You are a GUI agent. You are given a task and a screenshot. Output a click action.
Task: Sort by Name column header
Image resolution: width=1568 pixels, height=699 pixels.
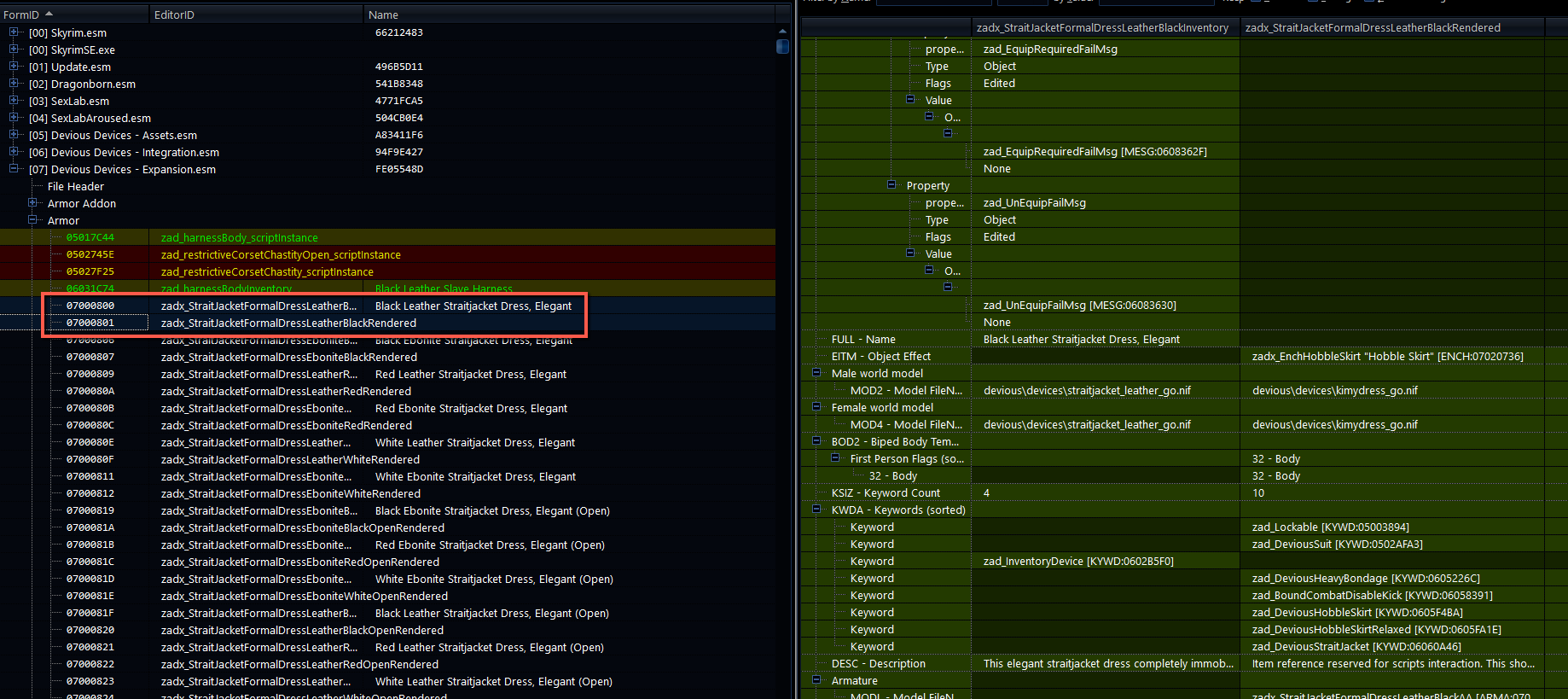click(x=568, y=15)
